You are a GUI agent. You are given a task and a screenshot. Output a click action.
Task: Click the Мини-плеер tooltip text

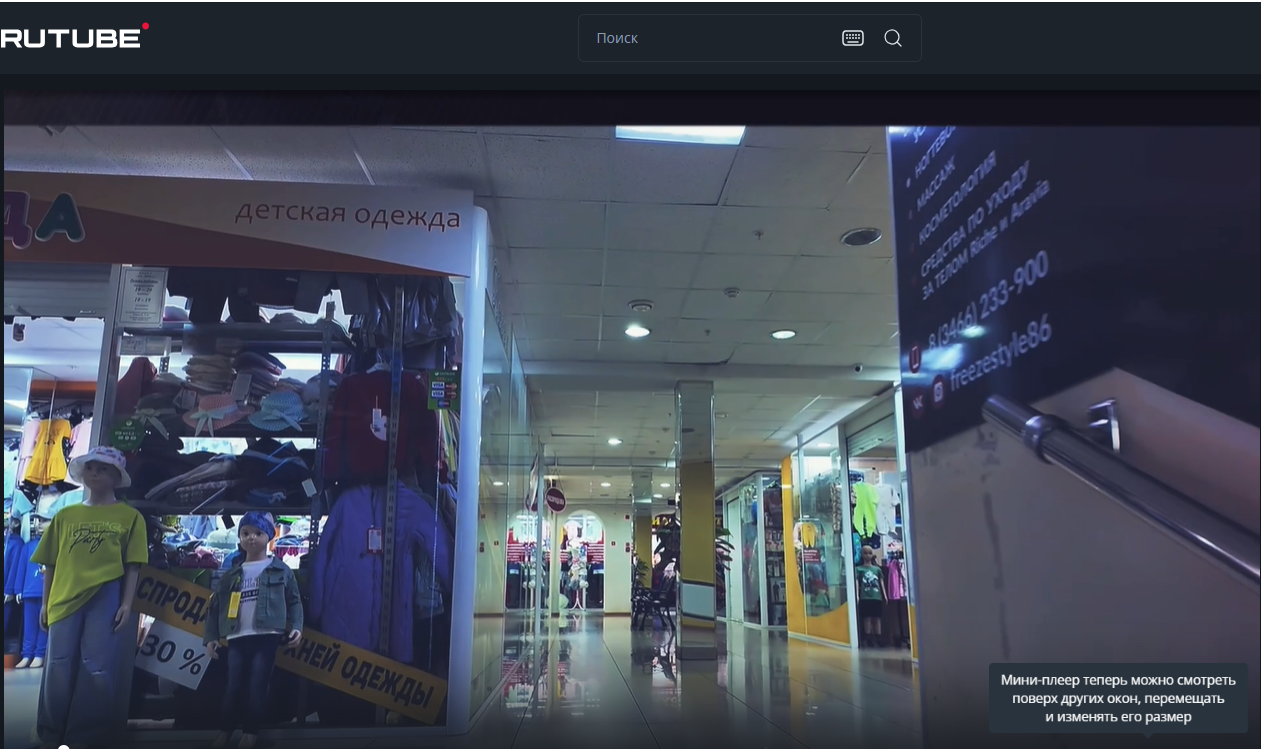click(x=1118, y=698)
